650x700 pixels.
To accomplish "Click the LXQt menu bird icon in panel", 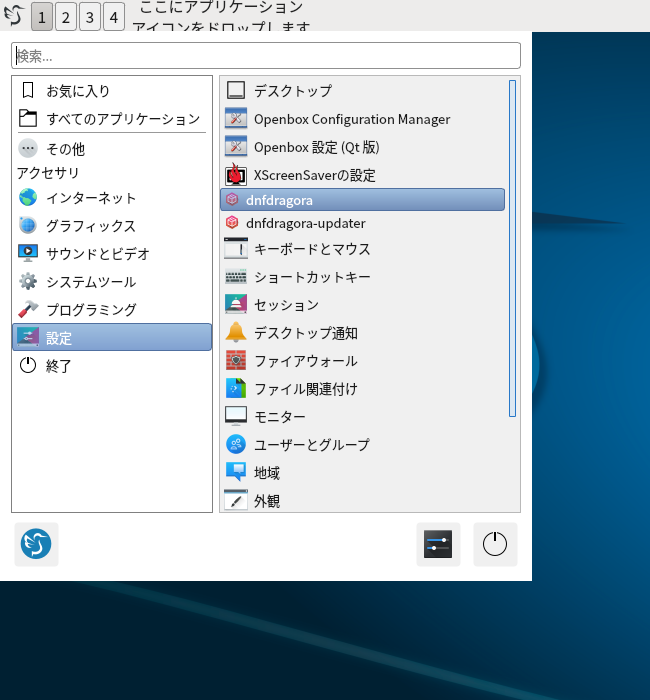I will click(14, 15).
